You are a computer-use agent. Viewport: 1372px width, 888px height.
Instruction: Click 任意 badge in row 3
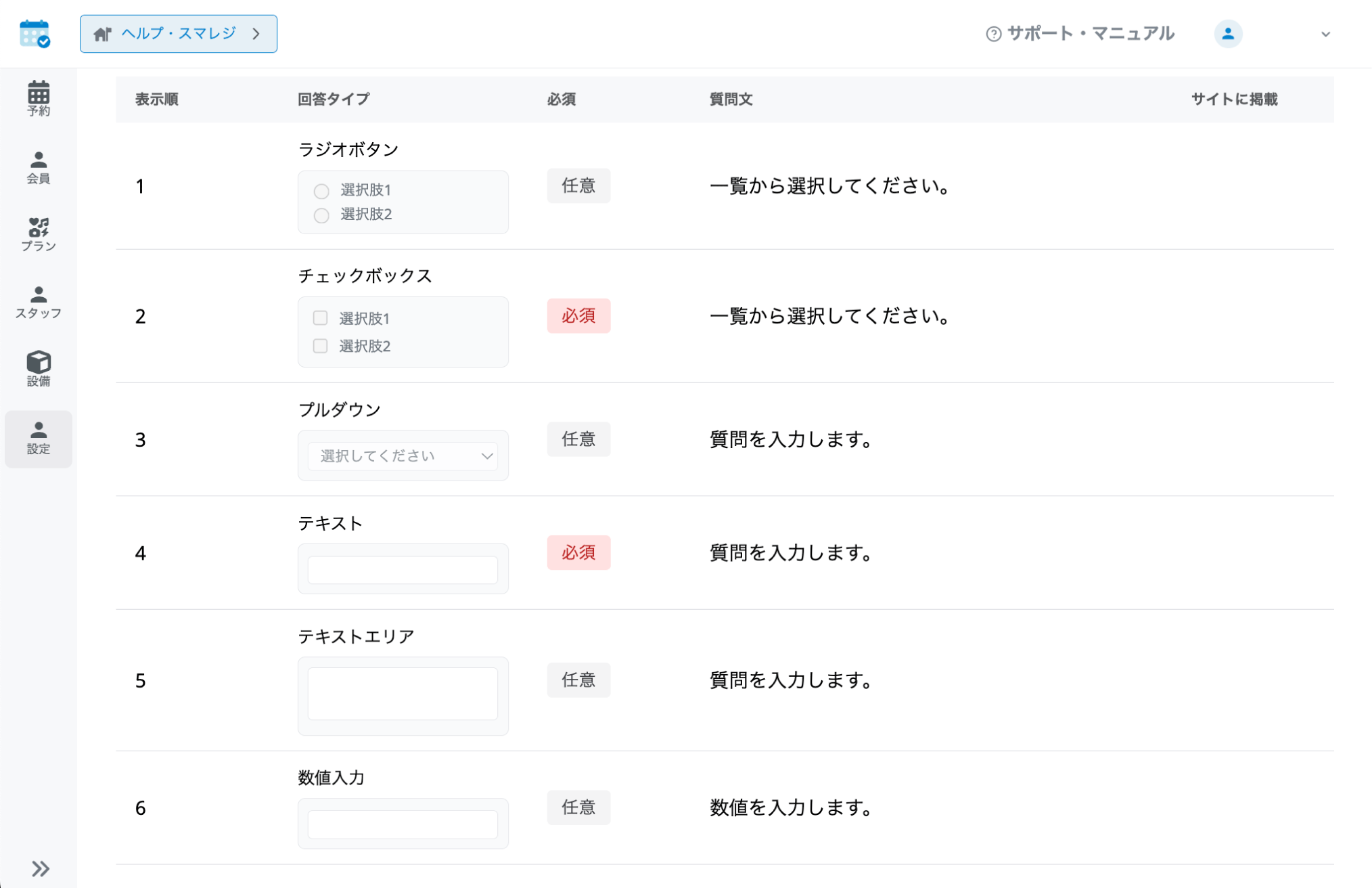(578, 439)
